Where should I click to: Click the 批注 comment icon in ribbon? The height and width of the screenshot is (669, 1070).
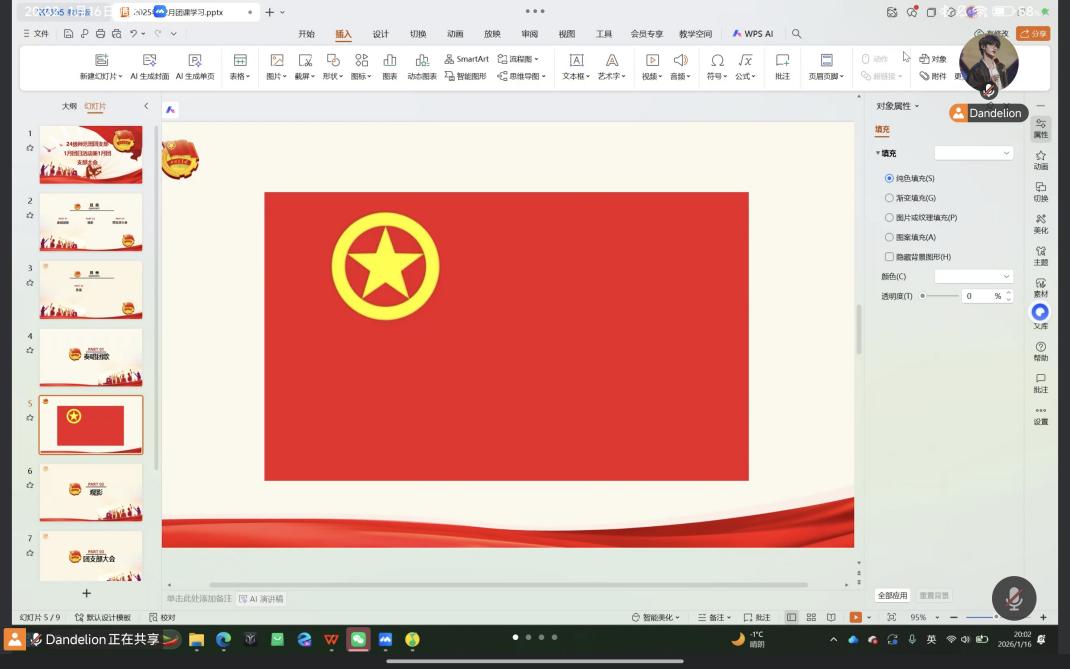tap(782, 61)
